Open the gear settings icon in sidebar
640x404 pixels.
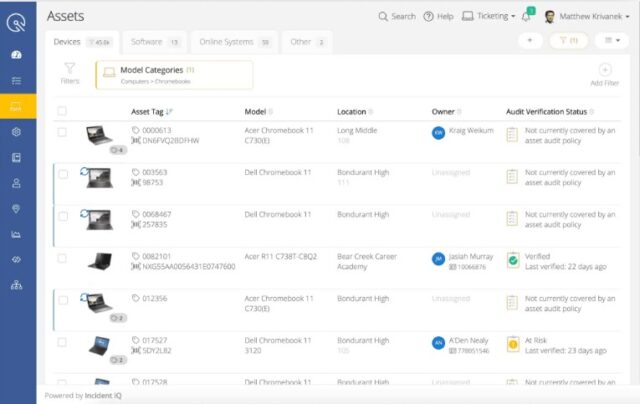click(x=16, y=132)
